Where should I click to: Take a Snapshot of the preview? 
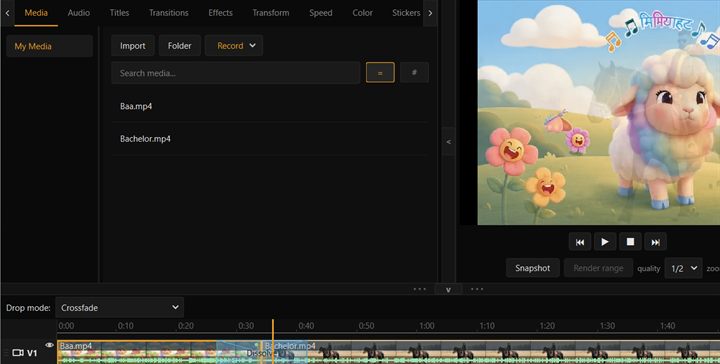click(x=533, y=268)
